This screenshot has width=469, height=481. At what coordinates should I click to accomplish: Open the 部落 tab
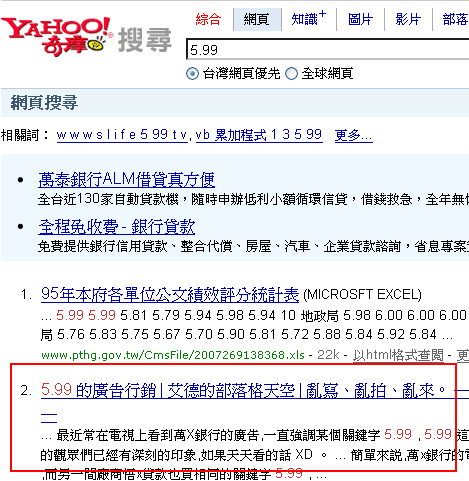pyautogui.click(x=455, y=19)
